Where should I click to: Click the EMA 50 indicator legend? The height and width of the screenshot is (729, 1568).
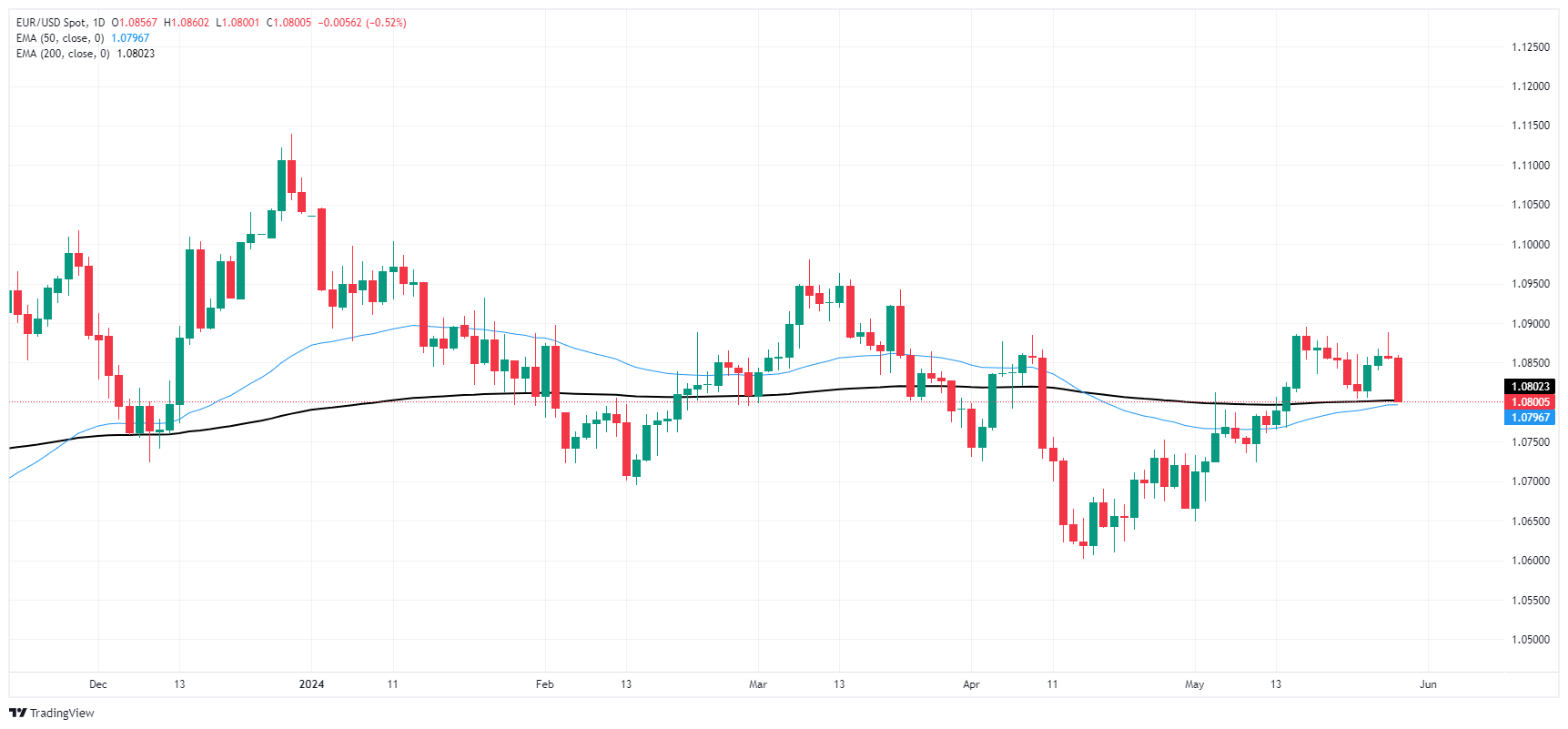coord(60,38)
